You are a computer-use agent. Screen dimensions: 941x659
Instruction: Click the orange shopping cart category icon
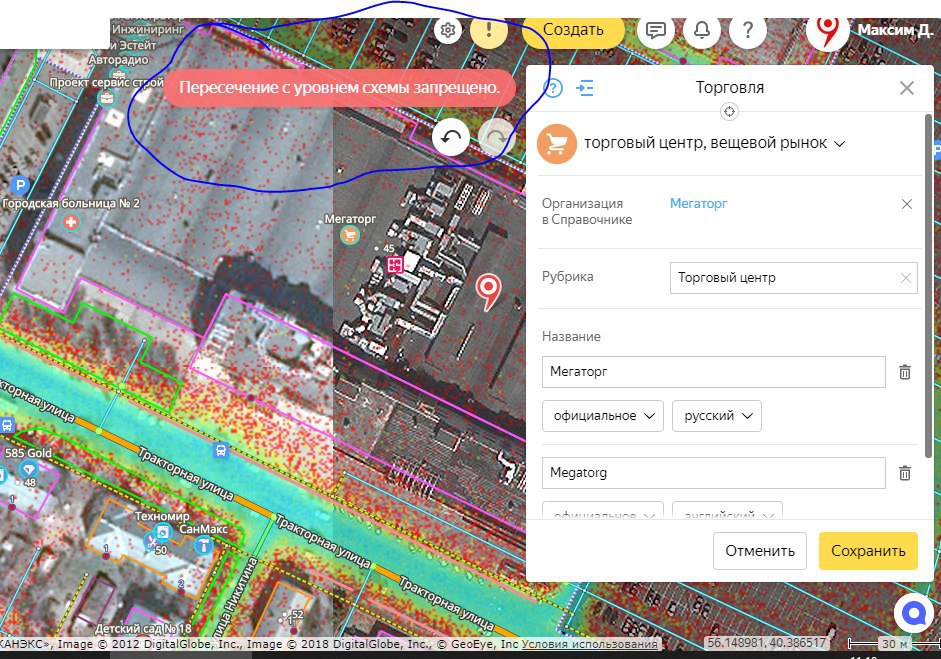click(x=556, y=144)
